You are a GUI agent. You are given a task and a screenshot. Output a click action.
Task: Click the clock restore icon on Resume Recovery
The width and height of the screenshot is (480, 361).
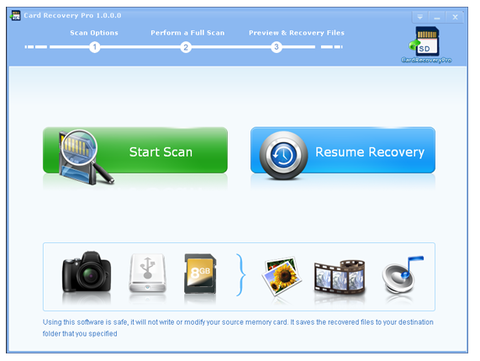point(283,155)
